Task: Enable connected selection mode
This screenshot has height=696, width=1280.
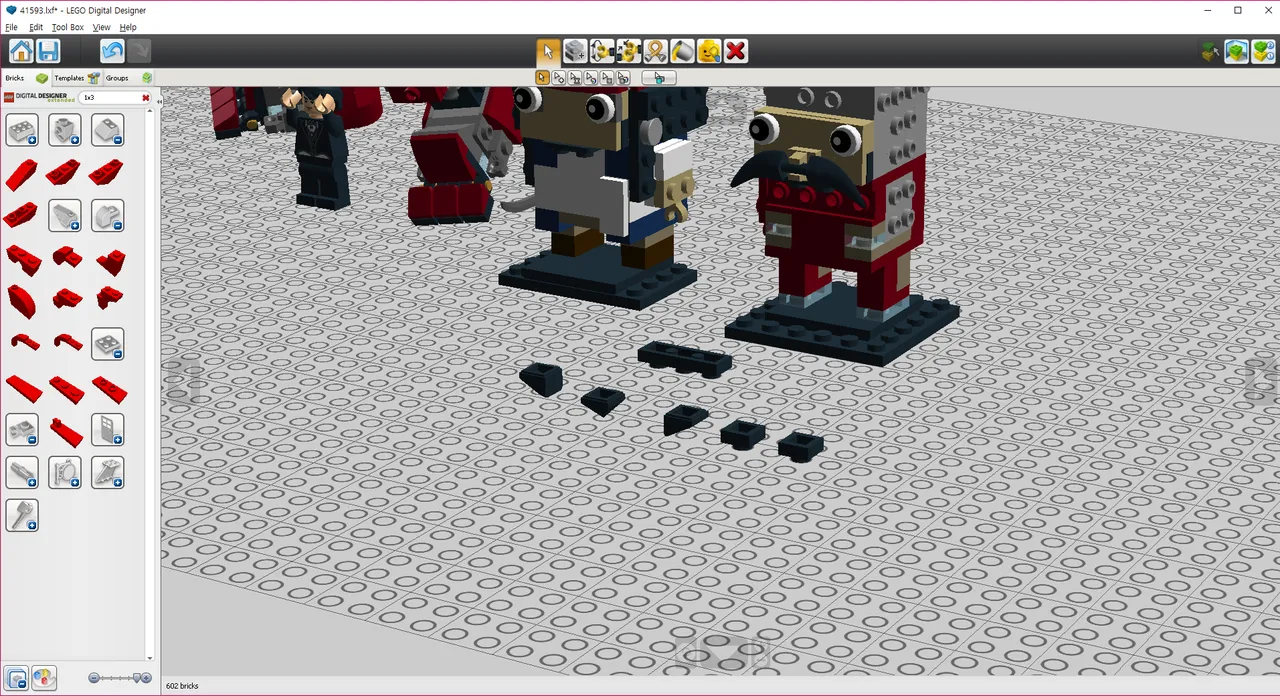Action: point(574,77)
